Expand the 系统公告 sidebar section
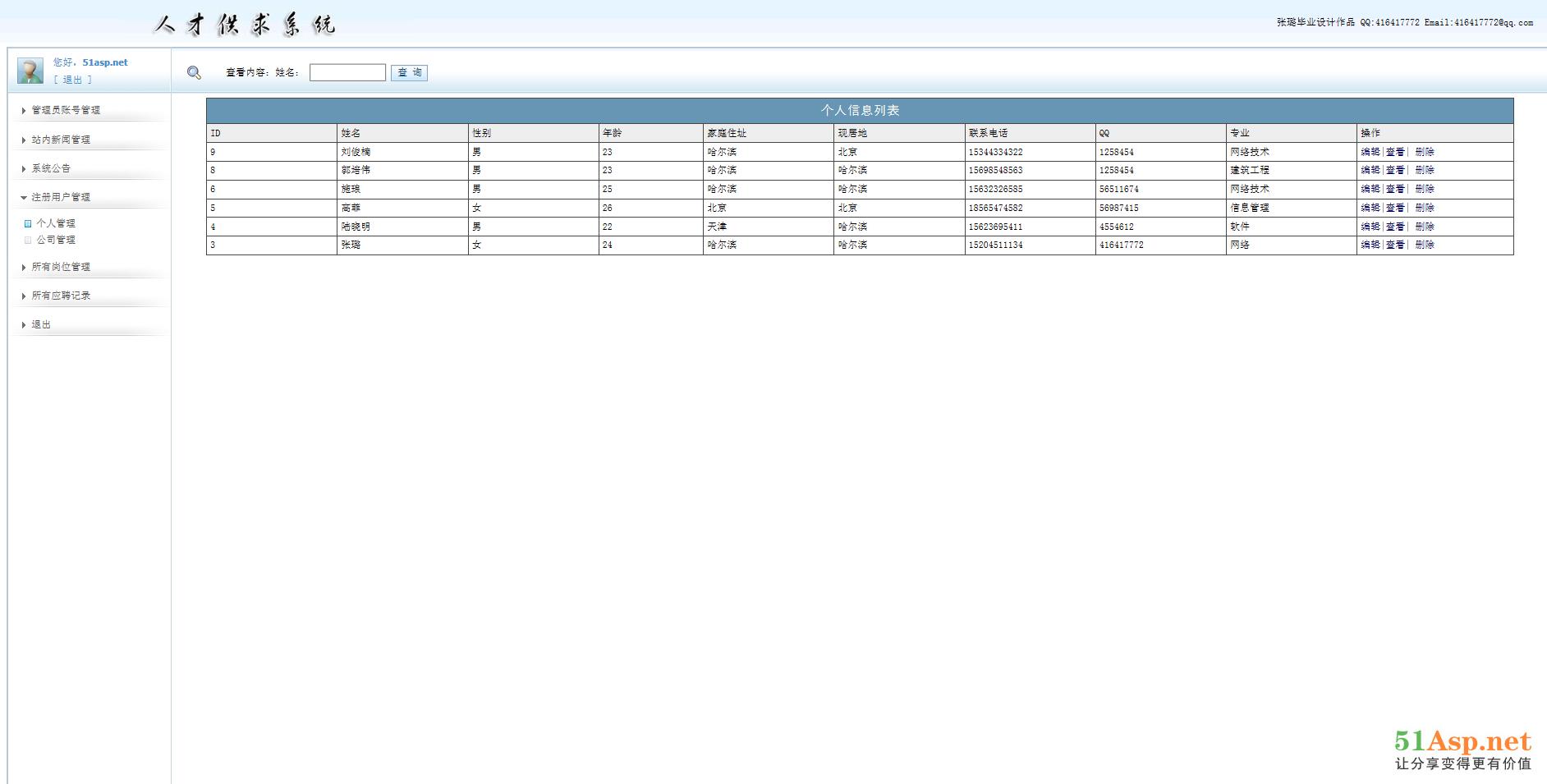The height and width of the screenshot is (784, 1547). (x=51, y=168)
